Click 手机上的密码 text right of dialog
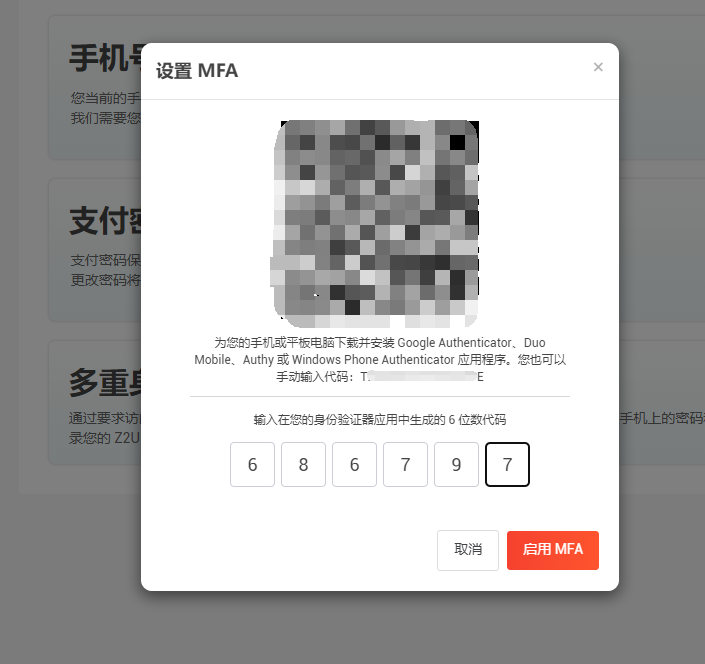Viewport: 705px width, 664px height. click(x=662, y=418)
